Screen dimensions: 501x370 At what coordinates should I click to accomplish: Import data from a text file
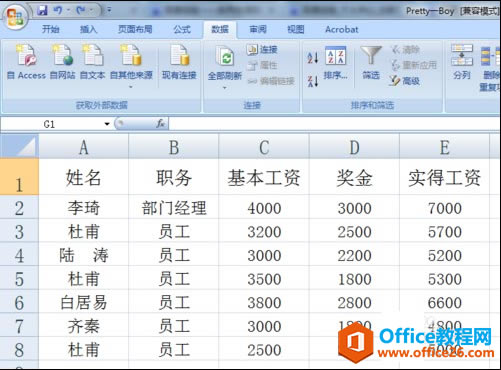point(93,63)
